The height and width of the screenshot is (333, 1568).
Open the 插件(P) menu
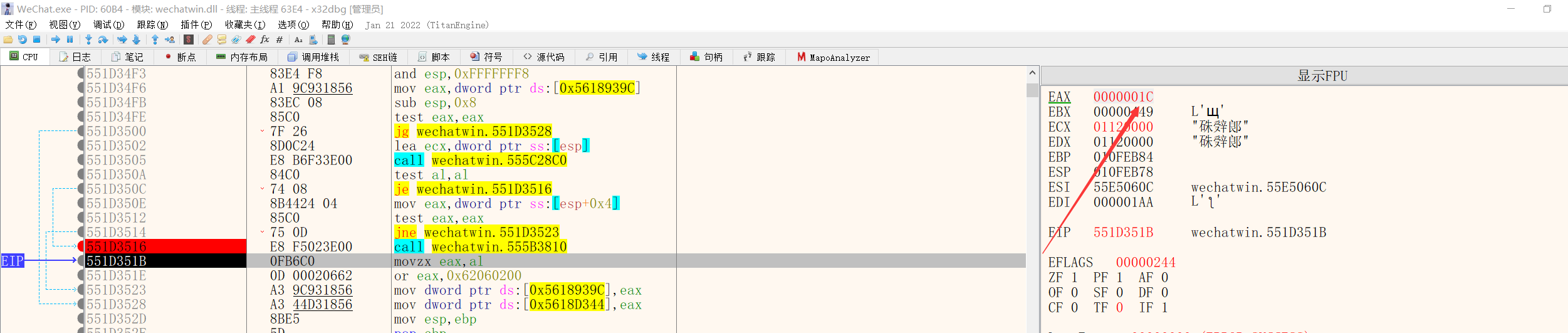[196, 24]
